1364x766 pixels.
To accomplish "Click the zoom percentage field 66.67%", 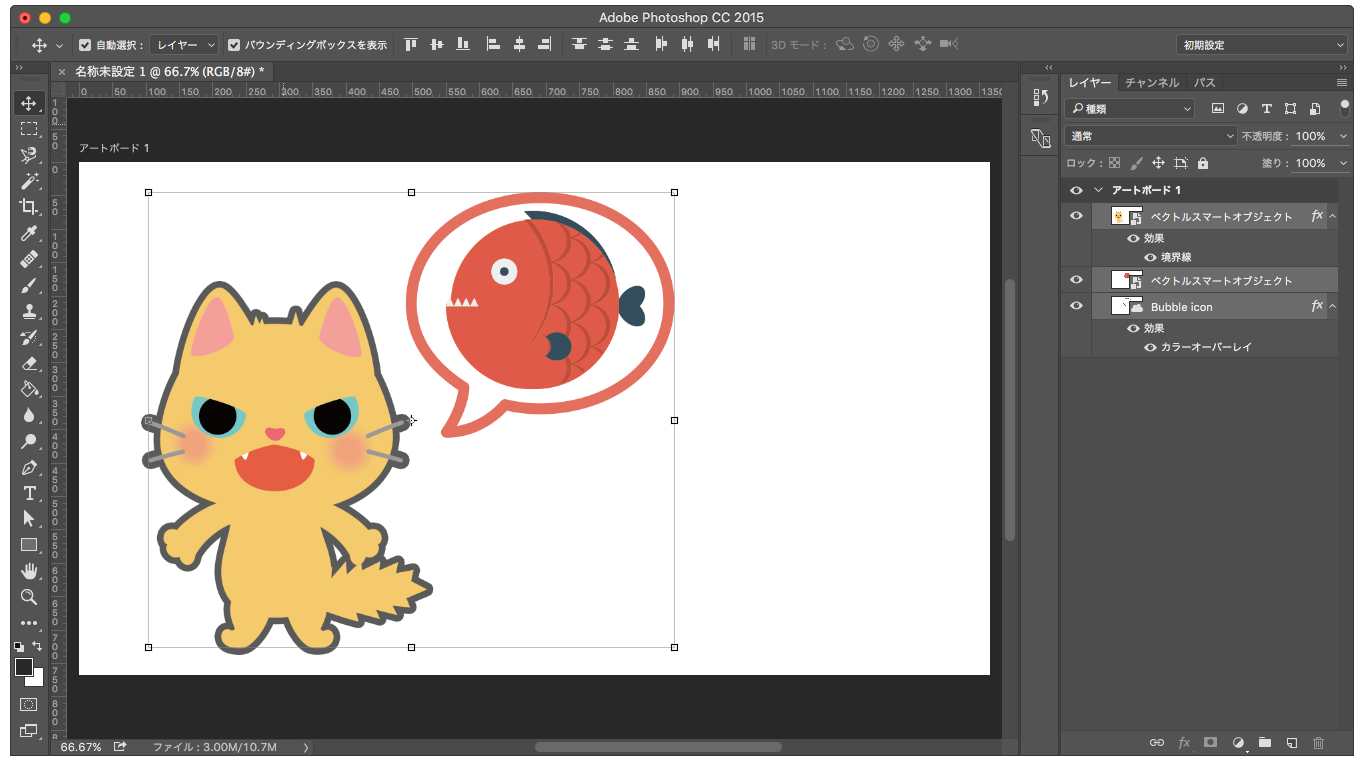I will point(80,747).
